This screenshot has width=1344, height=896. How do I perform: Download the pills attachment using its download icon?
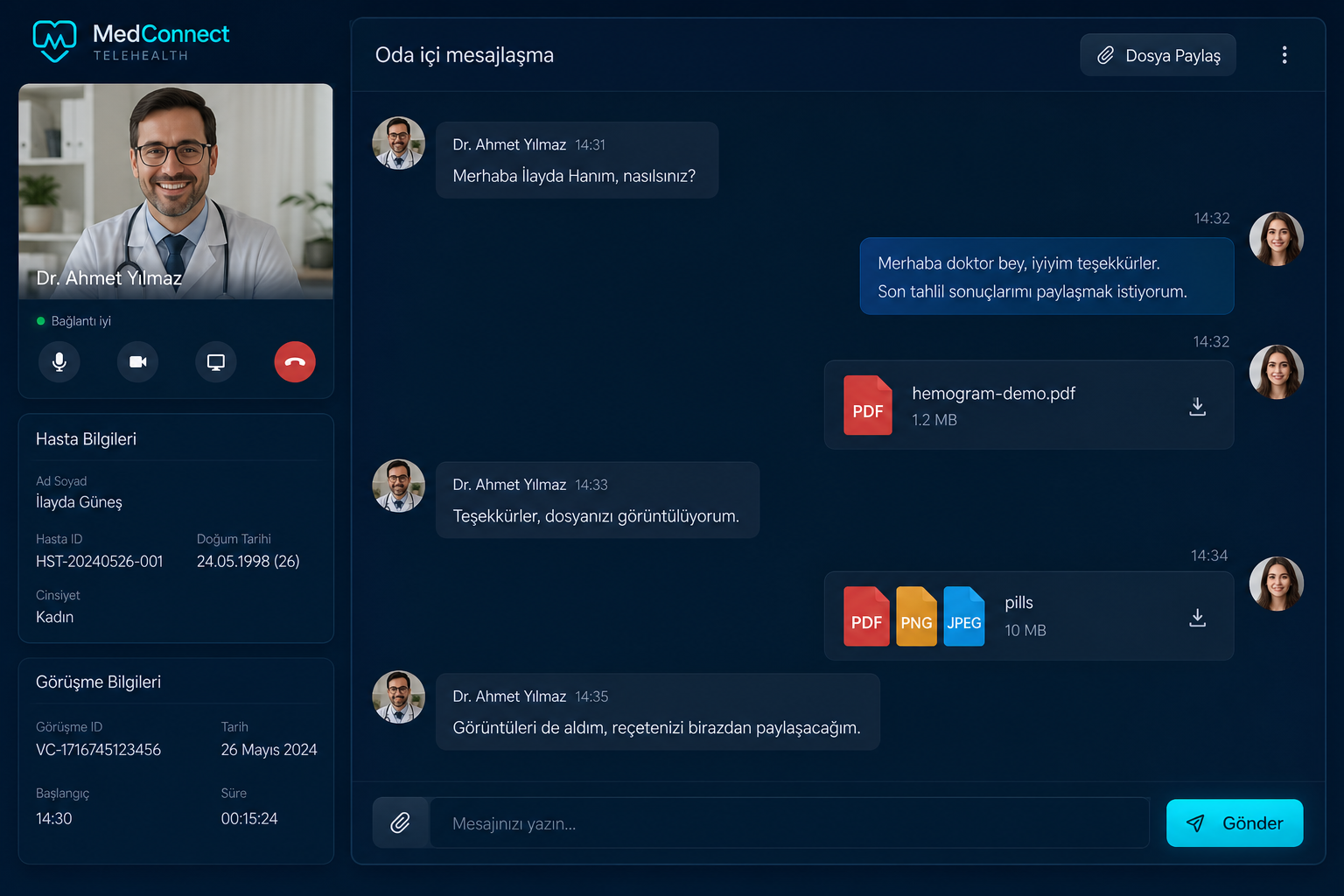(1198, 618)
